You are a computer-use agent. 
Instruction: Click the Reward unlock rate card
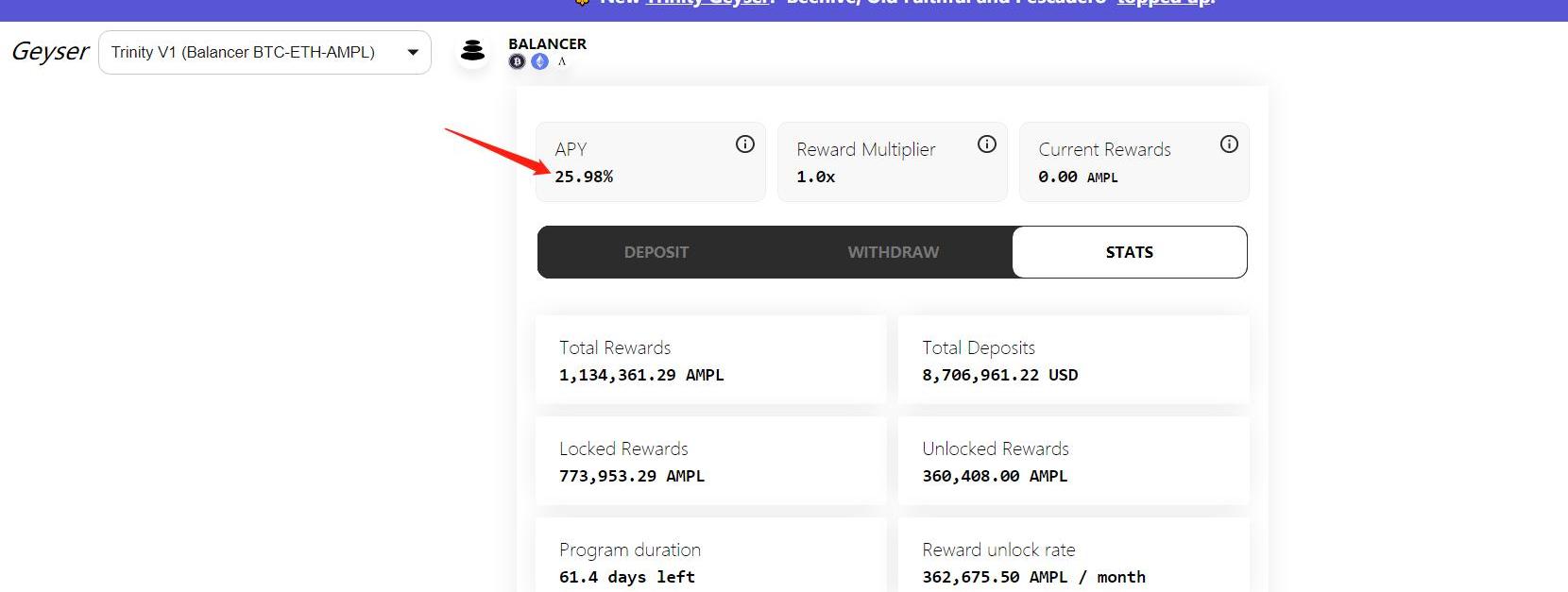point(1073,562)
